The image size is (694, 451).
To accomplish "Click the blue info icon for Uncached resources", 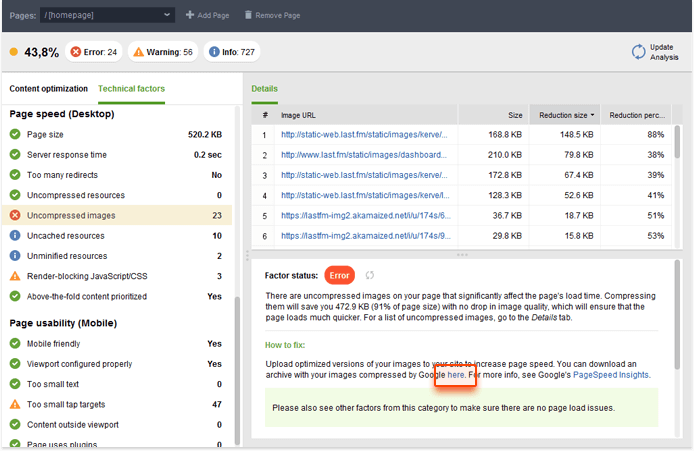I will [15, 236].
